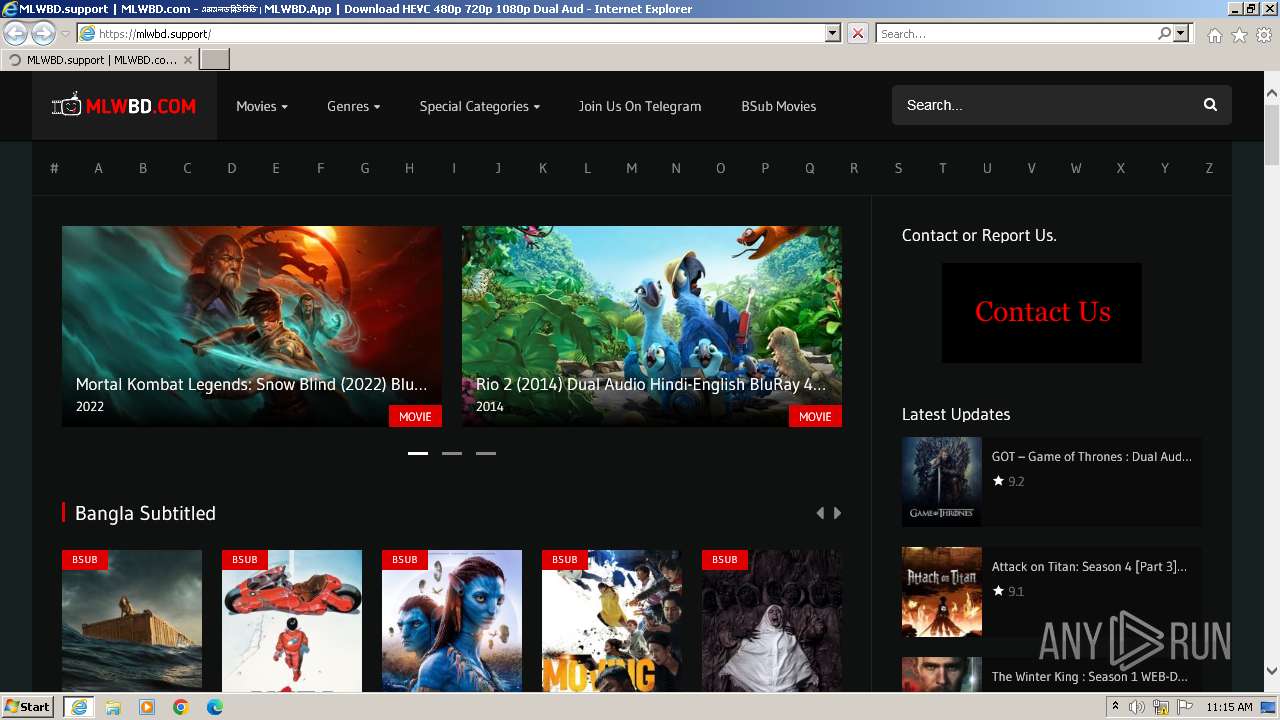Filter titles by letter M
Viewport: 1280px width, 720px height.
point(631,168)
